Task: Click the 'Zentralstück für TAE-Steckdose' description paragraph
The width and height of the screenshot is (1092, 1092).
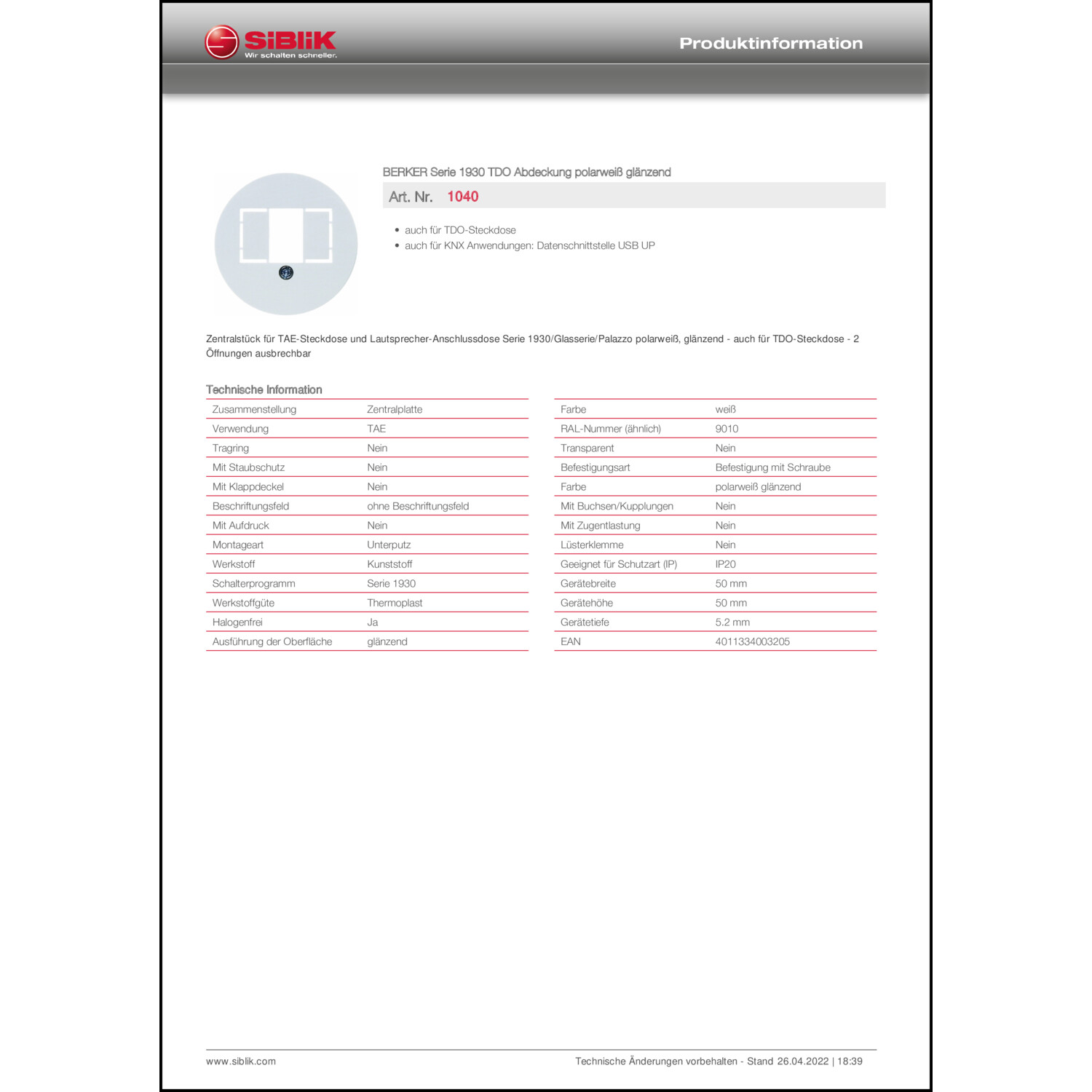Action: 532,346
